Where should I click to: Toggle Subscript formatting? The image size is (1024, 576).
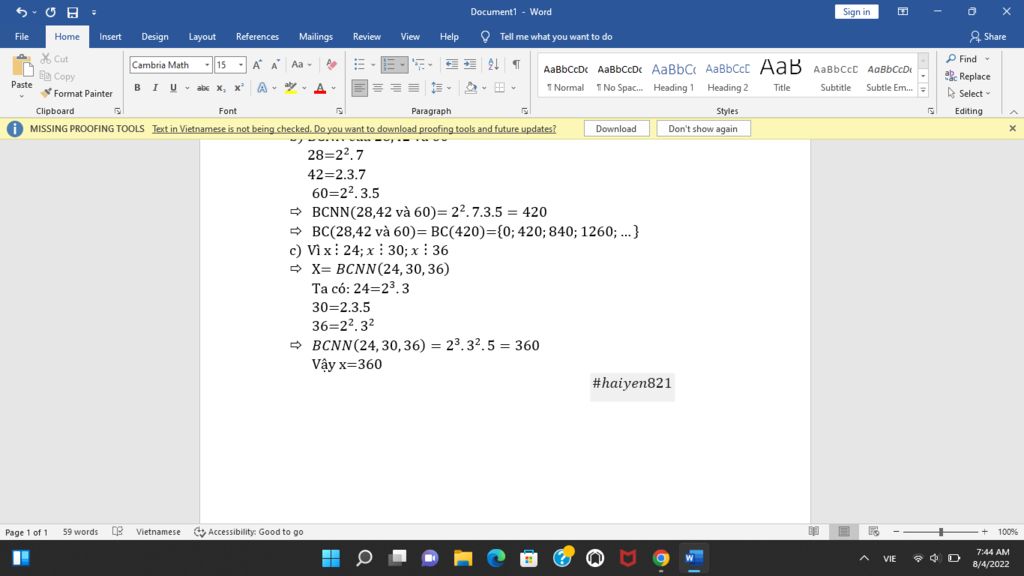(221, 88)
